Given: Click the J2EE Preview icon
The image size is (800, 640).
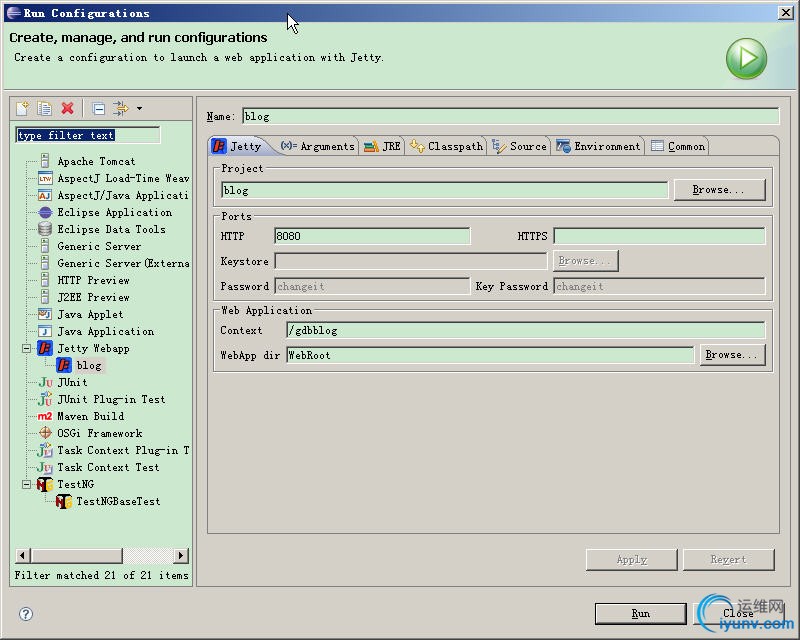Looking at the screenshot, I should click(45, 297).
